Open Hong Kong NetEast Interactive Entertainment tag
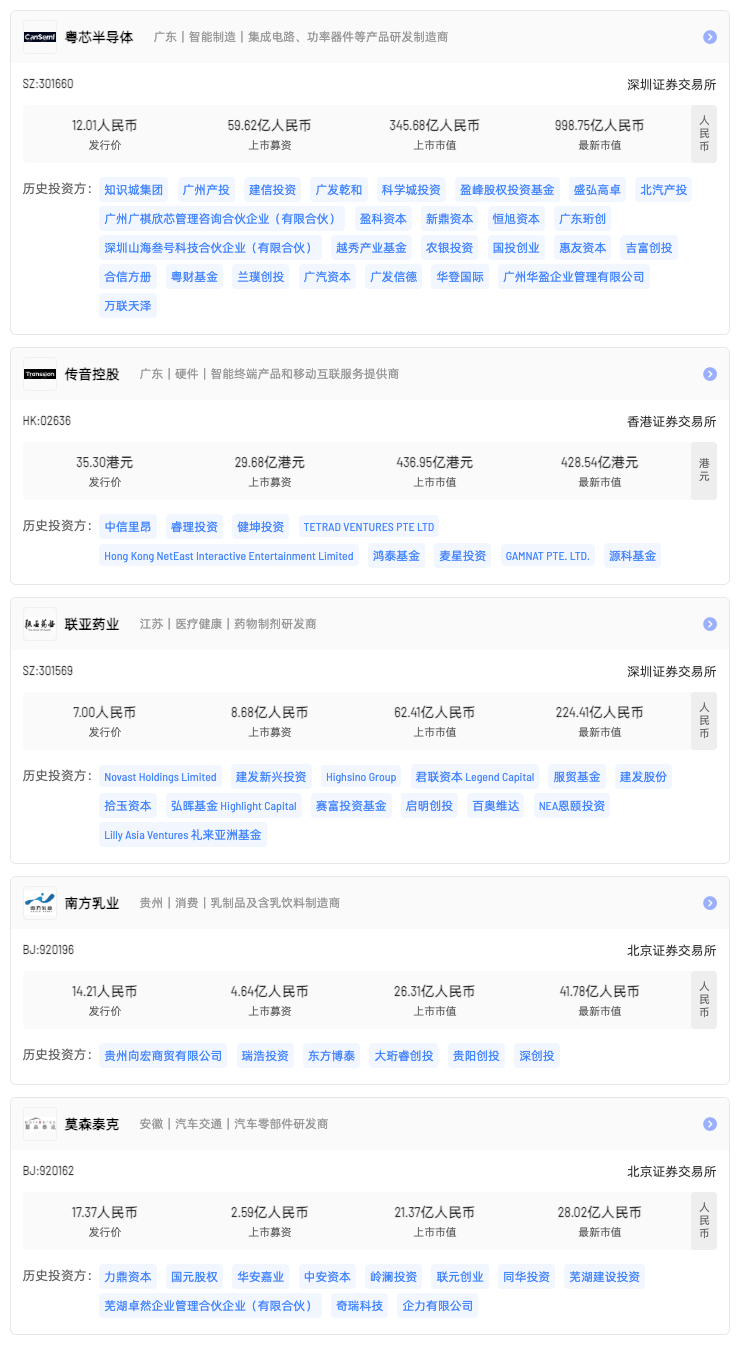The image size is (744, 1348). [229, 556]
